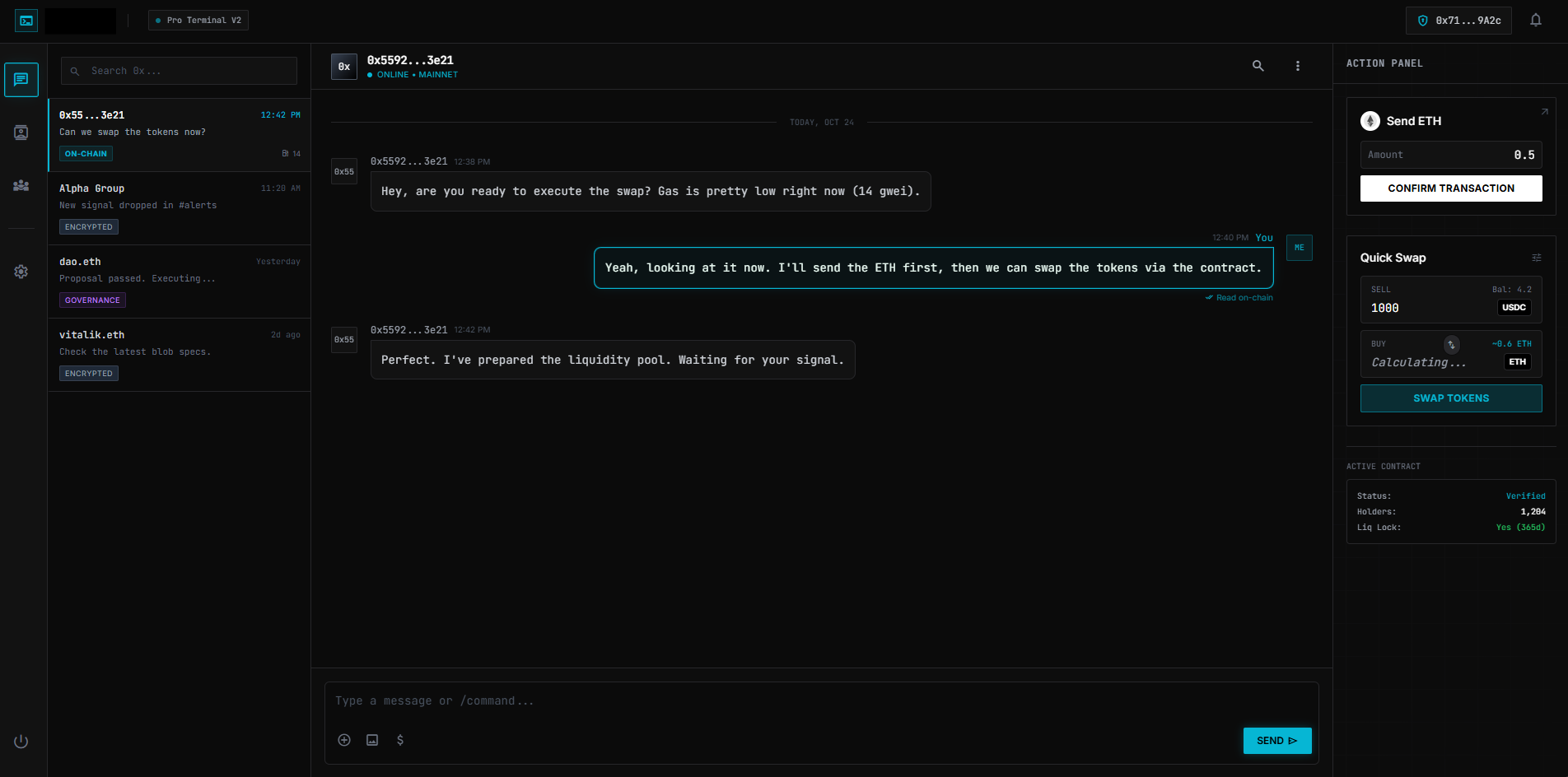Image resolution: width=1568 pixels, height=777 pixels.
Task: Open the ETH token selector
Action: point(1517,361)
